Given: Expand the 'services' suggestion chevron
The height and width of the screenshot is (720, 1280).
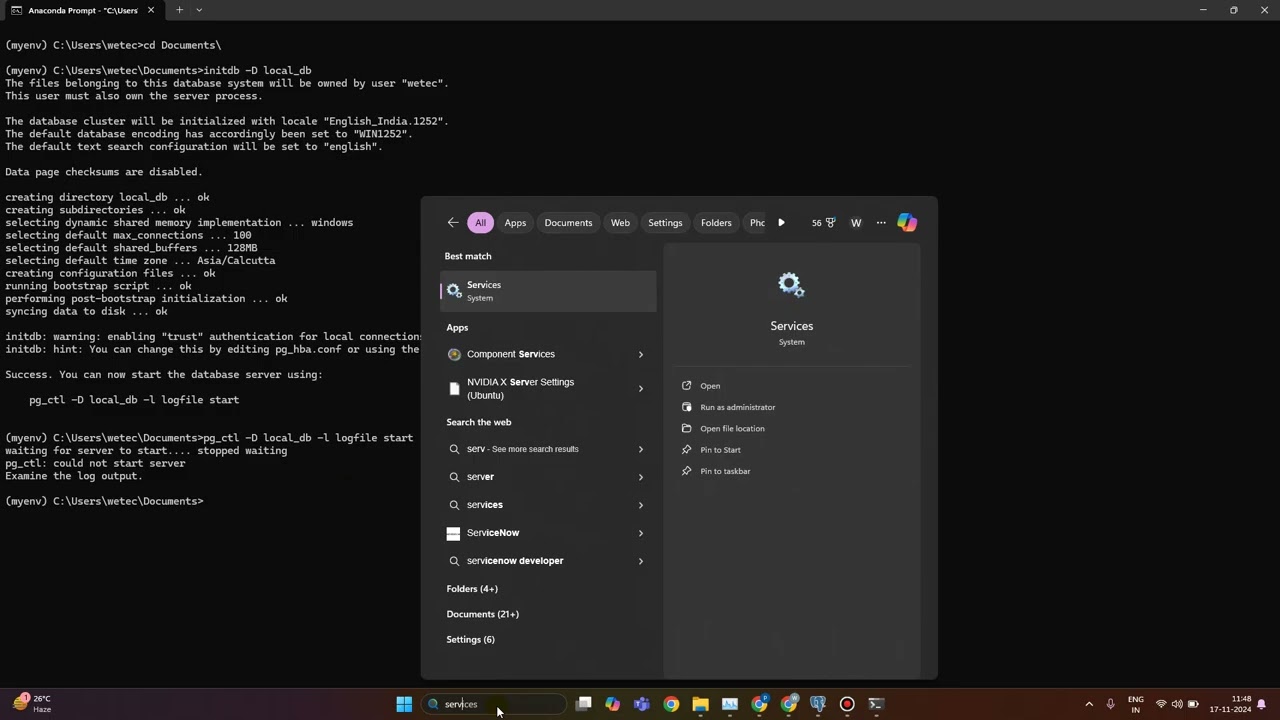Looking at the screenshot, I should click(641, 505).
